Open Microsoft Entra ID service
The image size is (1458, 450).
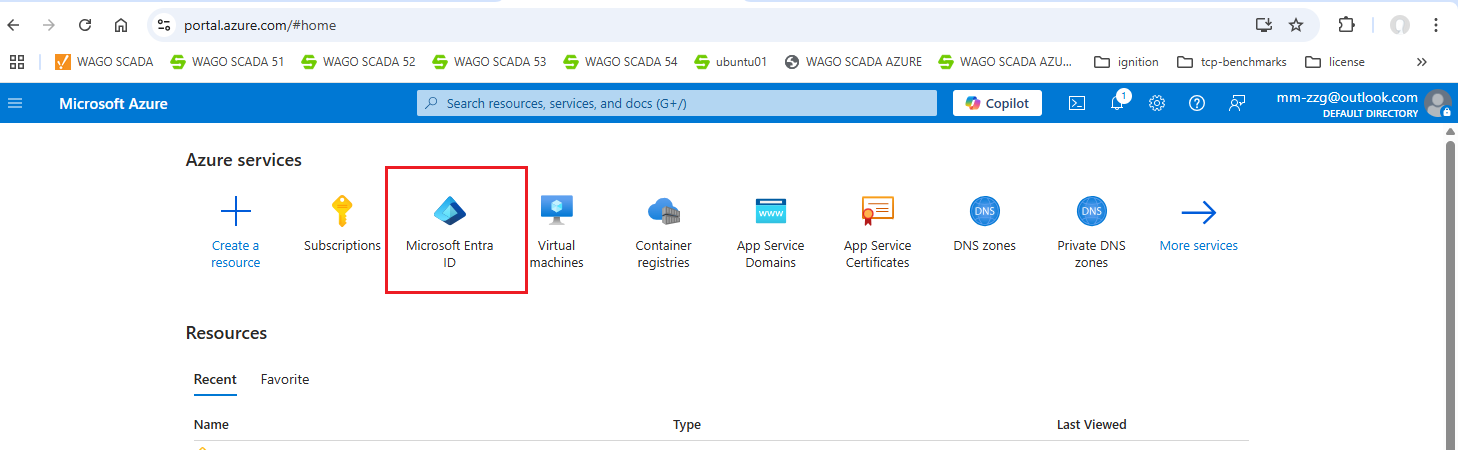tap(450, 211)
